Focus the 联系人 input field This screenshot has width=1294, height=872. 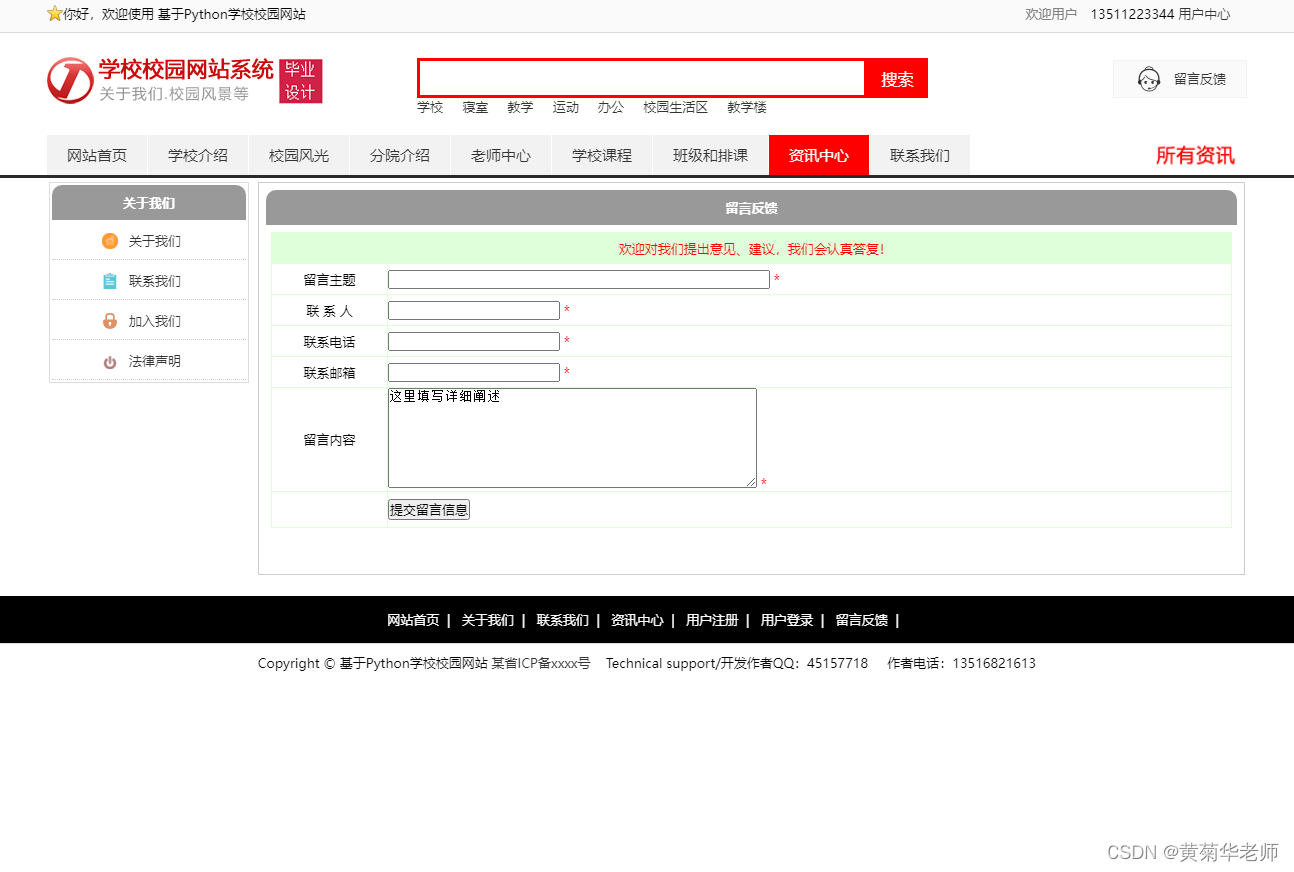pyautogui.click(x=474, y=311)
